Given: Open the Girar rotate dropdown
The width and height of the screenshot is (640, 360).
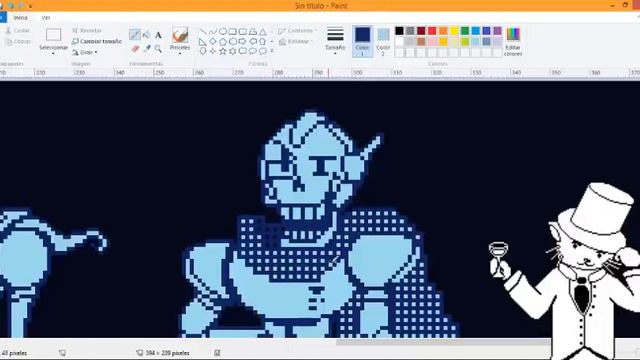Looking at the screenshot, I should [x=85, y=53].
